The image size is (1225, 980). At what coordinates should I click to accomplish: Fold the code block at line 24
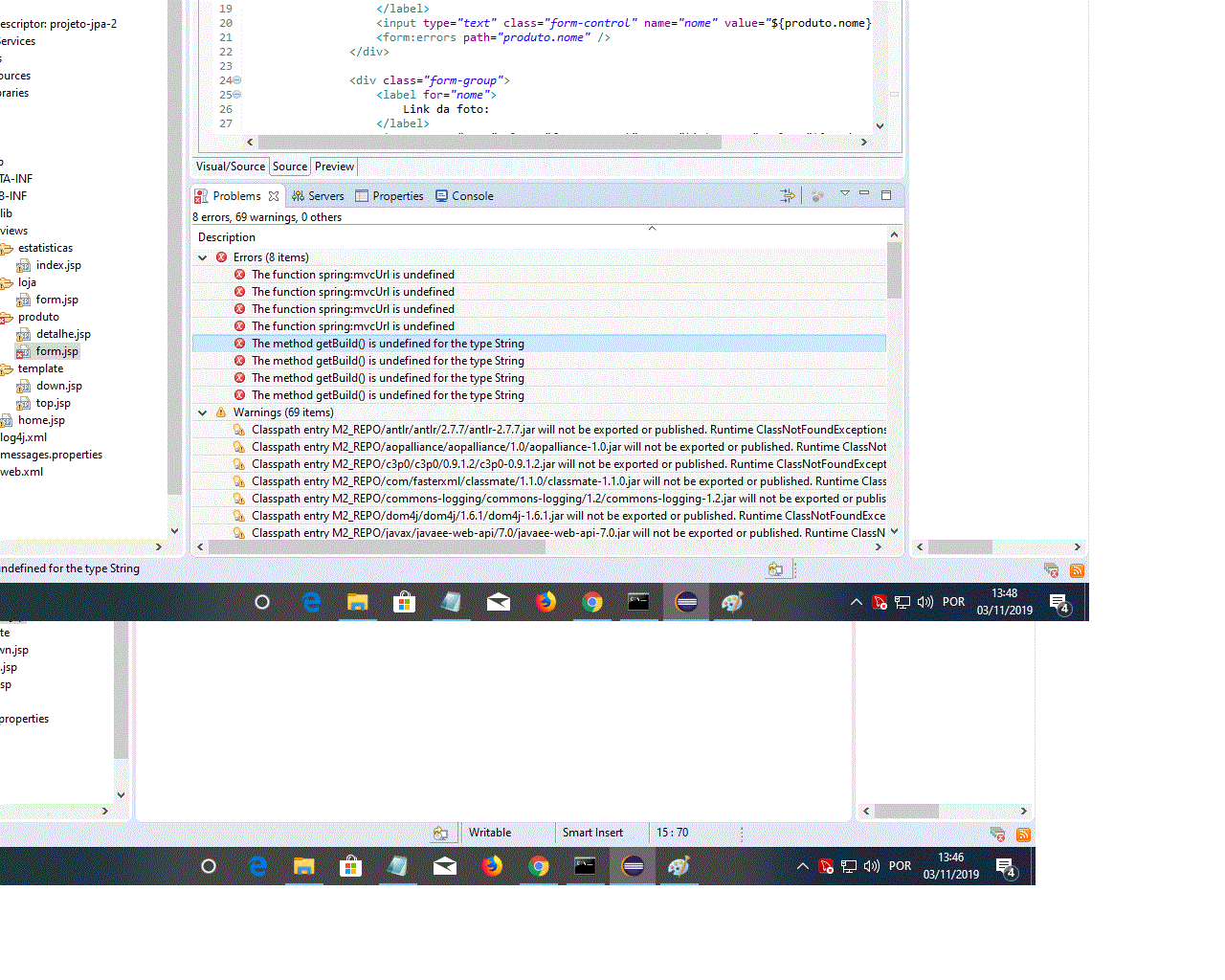pos(237,80)
